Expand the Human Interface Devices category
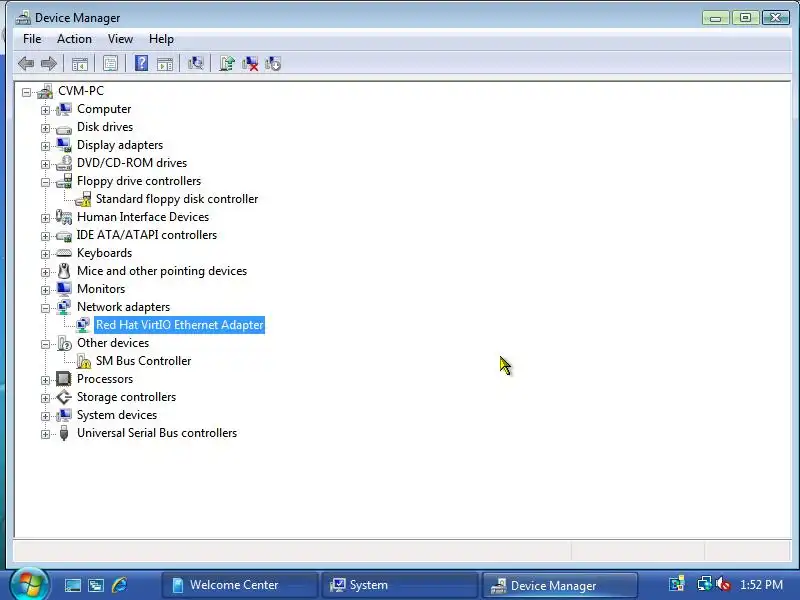This screenshot has width=800, height=600. click(45, 218)
